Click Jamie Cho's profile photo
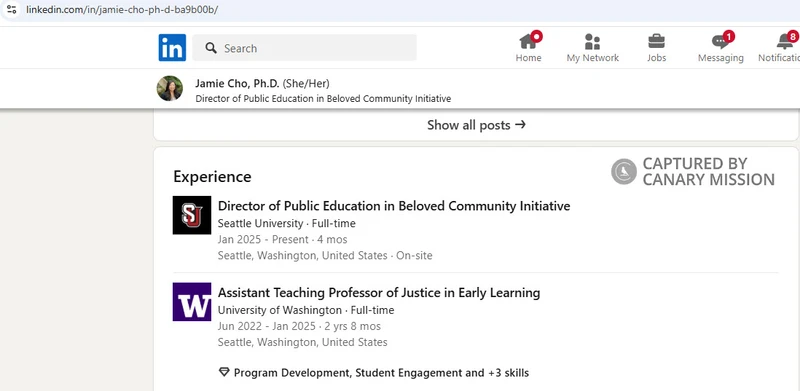Screen dimensions: 800x391 click(169, 88)
